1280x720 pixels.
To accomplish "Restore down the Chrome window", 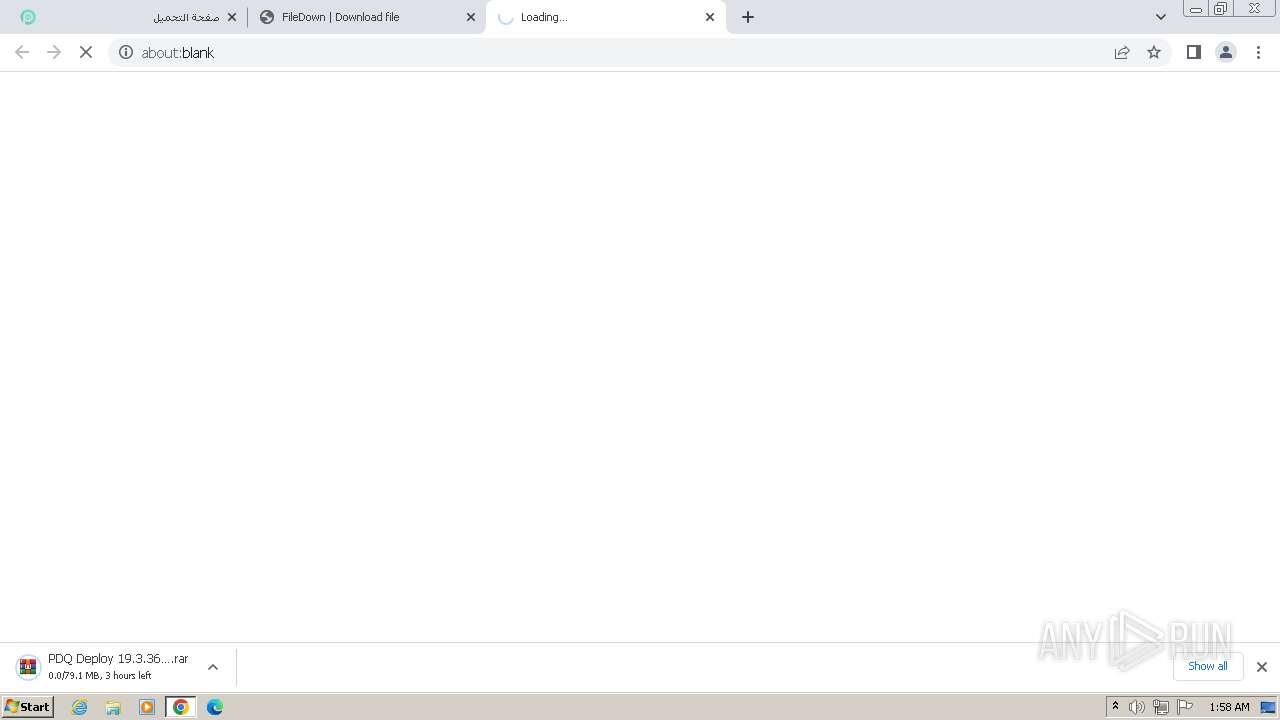I will pyautogui.click(x=1221, y=9).
